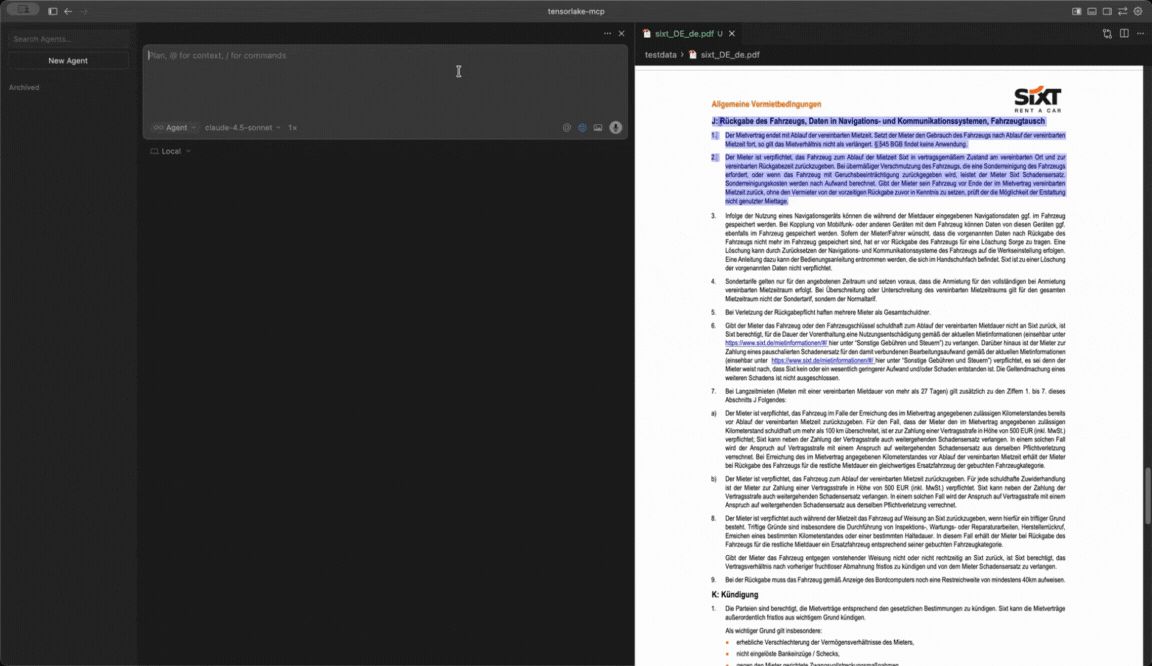Open the Agent mode dropdown
1152x666 pixels.
point(174,127)
